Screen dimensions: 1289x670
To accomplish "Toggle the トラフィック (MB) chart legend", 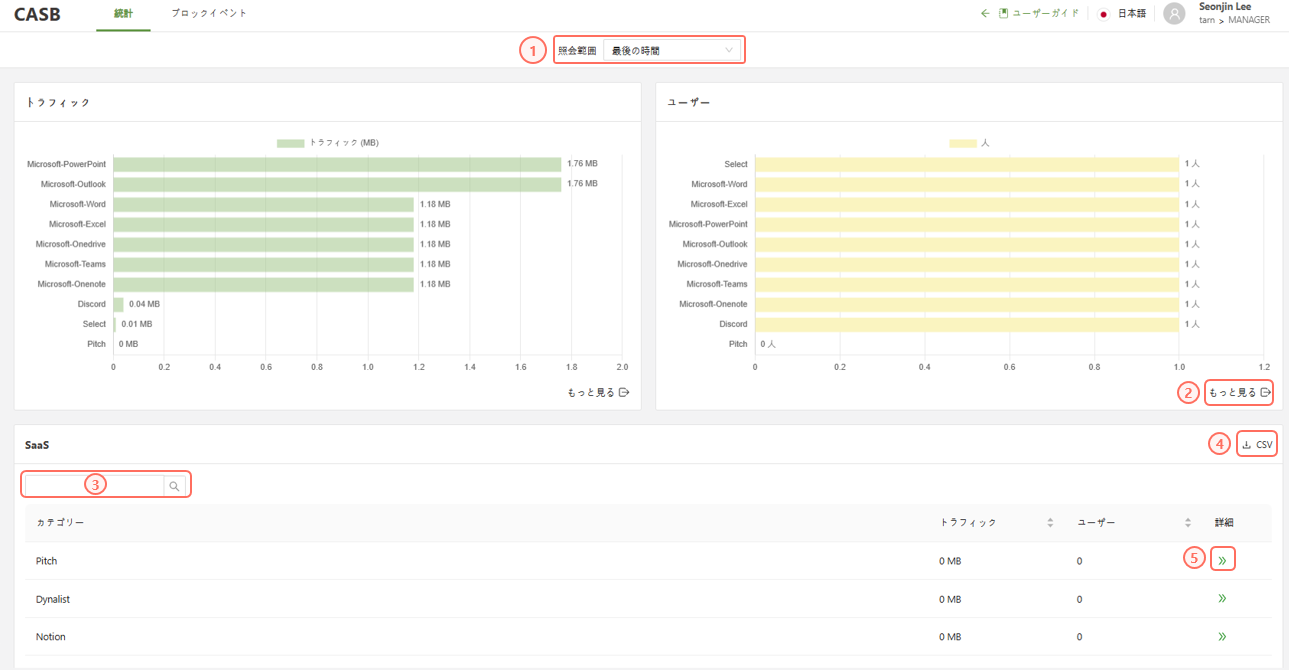I will point(327,143).
